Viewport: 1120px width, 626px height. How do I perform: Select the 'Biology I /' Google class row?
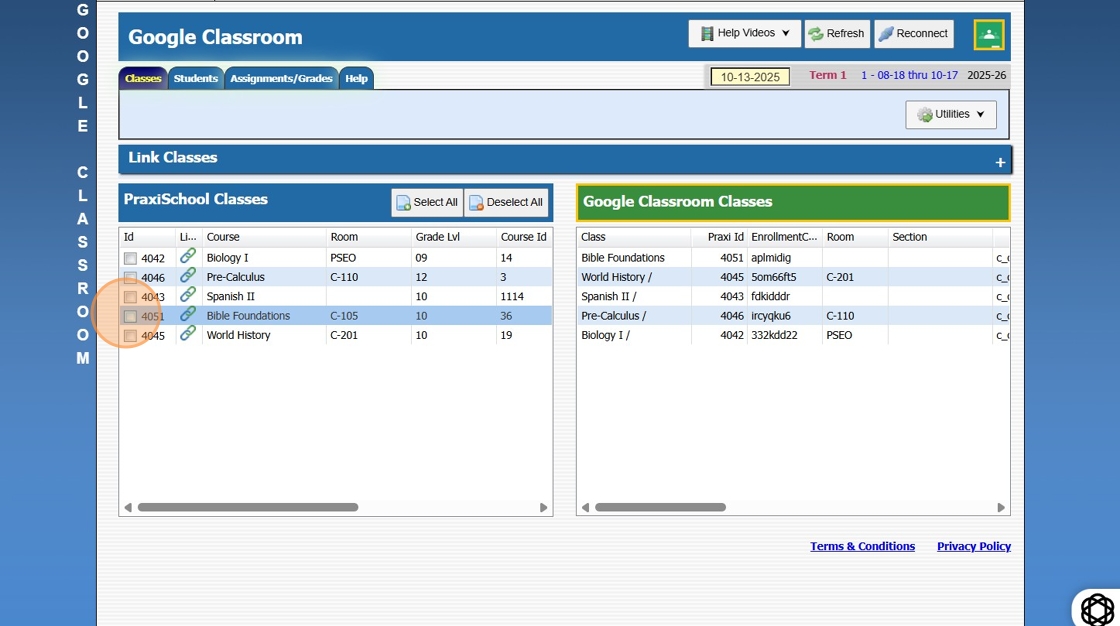point(793,335)
